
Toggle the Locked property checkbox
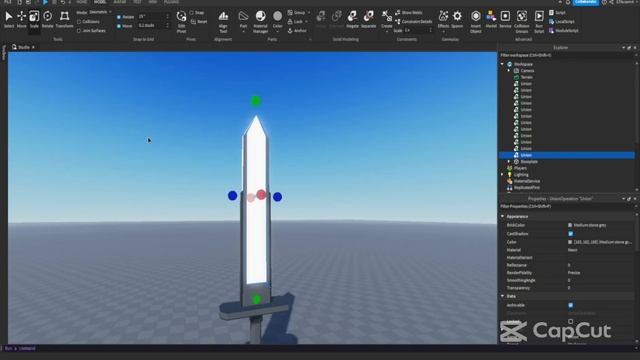point(571,322)
